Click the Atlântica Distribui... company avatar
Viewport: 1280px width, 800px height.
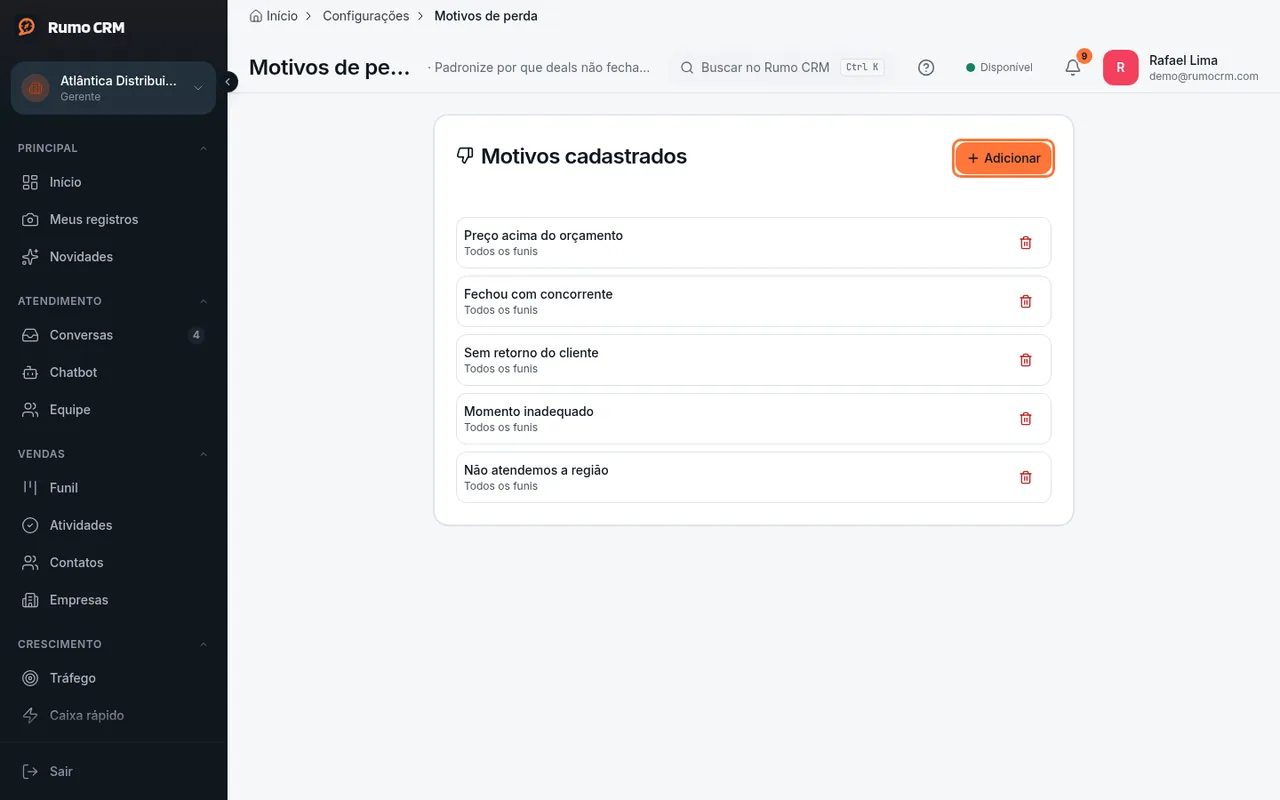[35, 88]
